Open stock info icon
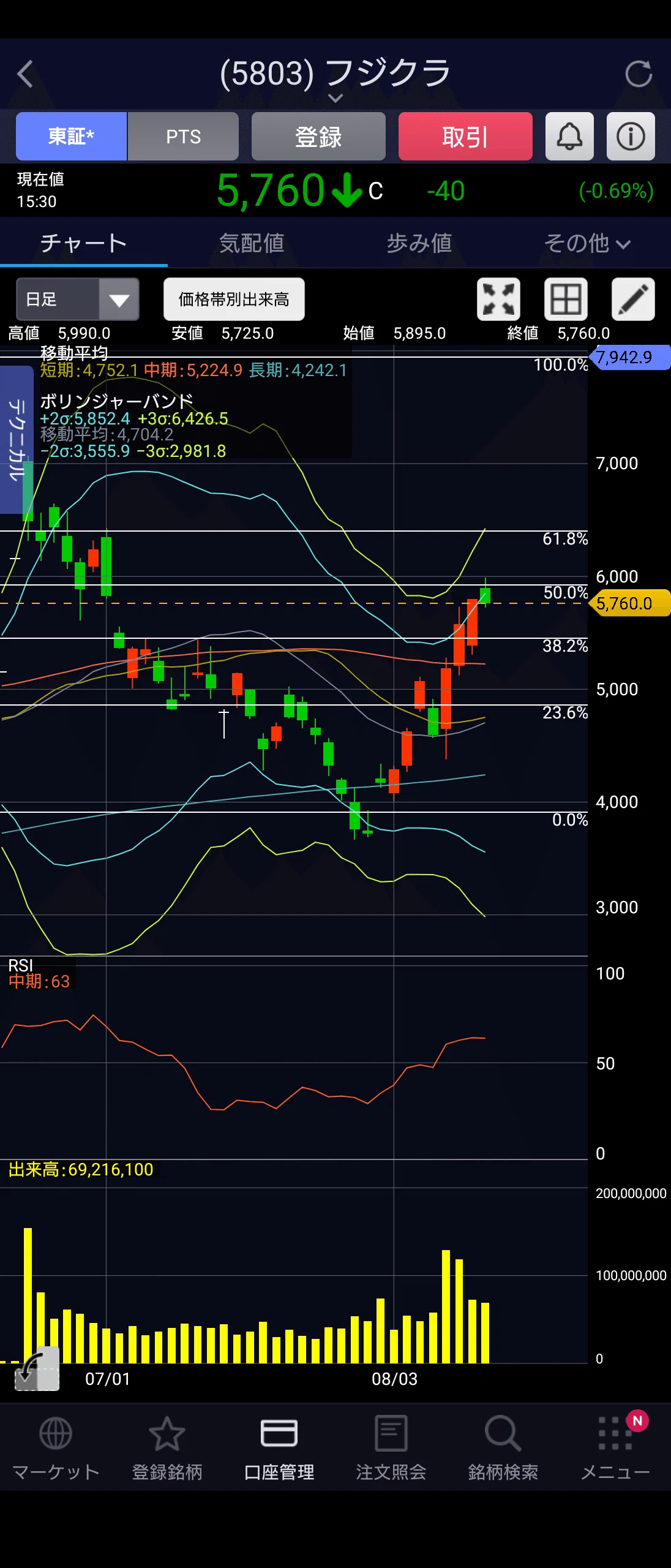 point(631,136)
